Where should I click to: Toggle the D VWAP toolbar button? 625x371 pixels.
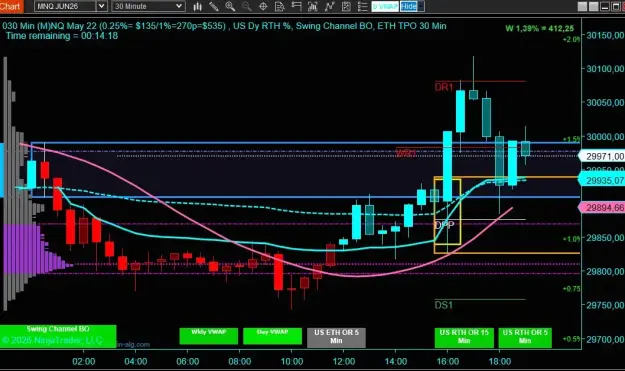click(385, 6)
